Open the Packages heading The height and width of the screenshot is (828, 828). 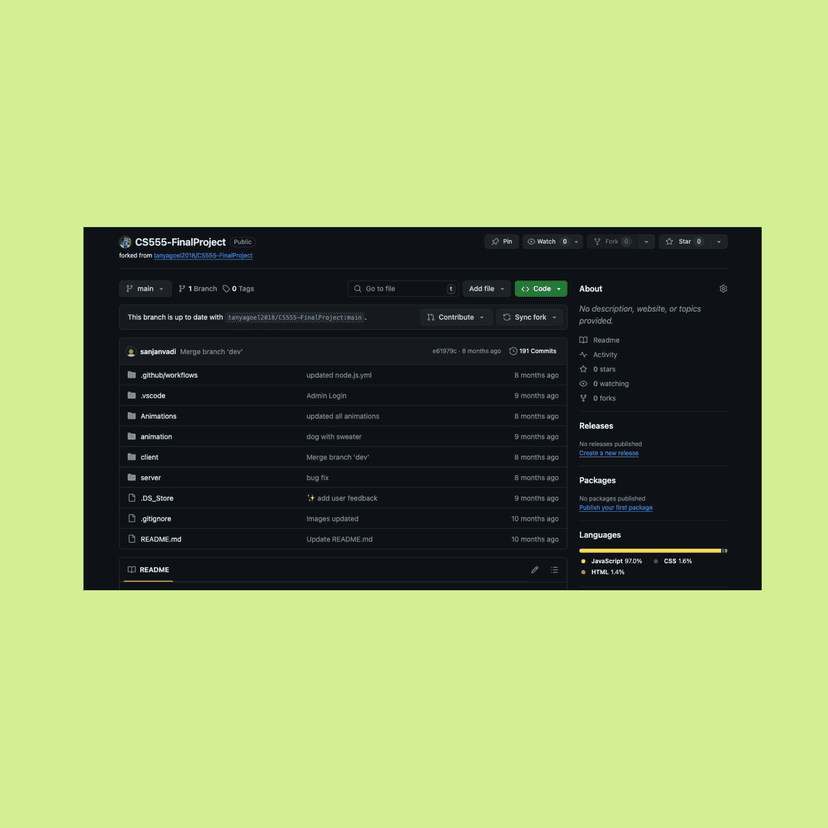click(597, 481)
